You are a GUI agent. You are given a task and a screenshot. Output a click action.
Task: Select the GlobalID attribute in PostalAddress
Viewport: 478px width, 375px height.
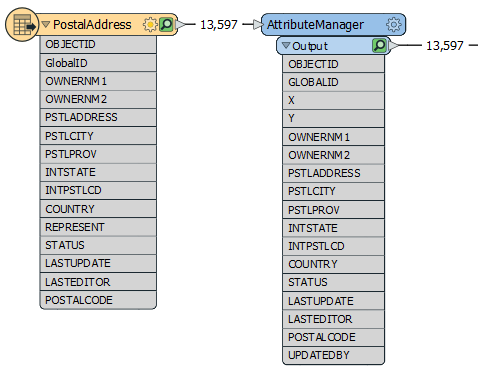pos(98,63)
